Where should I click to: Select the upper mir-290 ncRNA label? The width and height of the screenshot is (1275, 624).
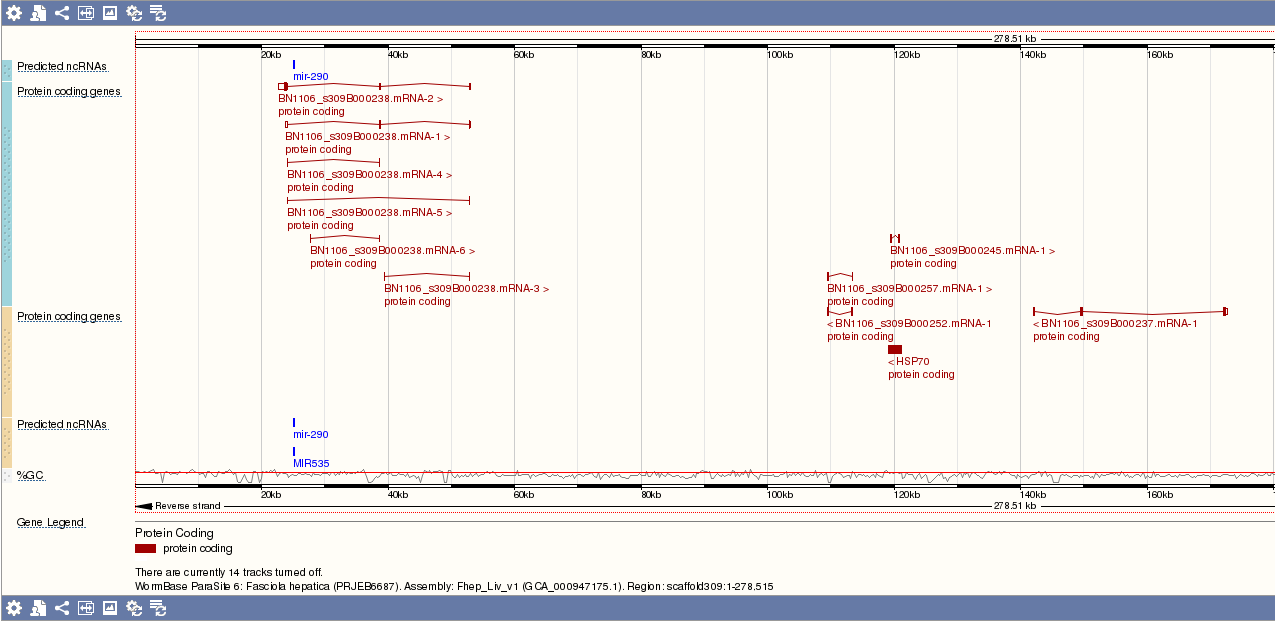click(310, 77)
